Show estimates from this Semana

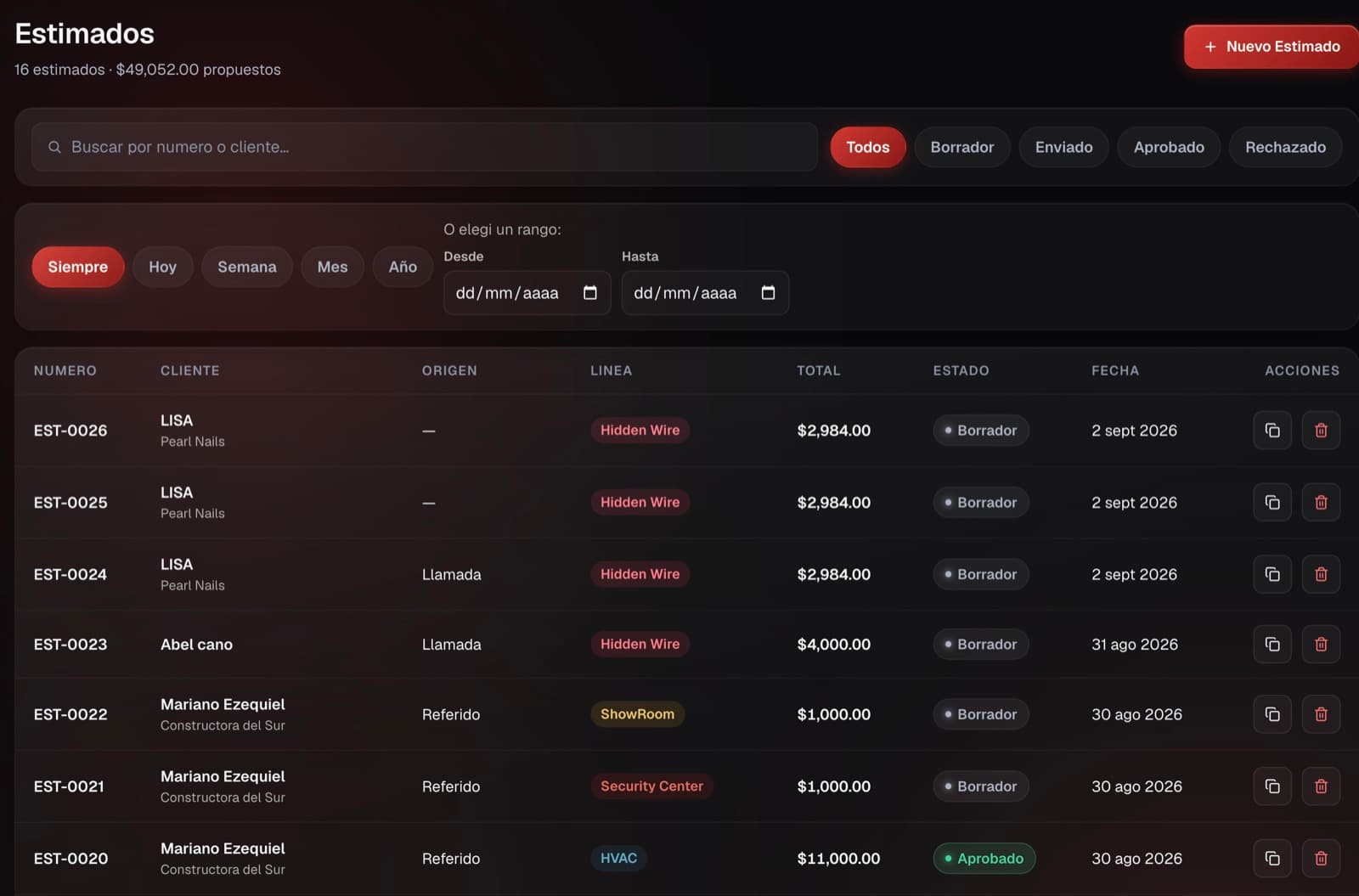tap(247, 267)
